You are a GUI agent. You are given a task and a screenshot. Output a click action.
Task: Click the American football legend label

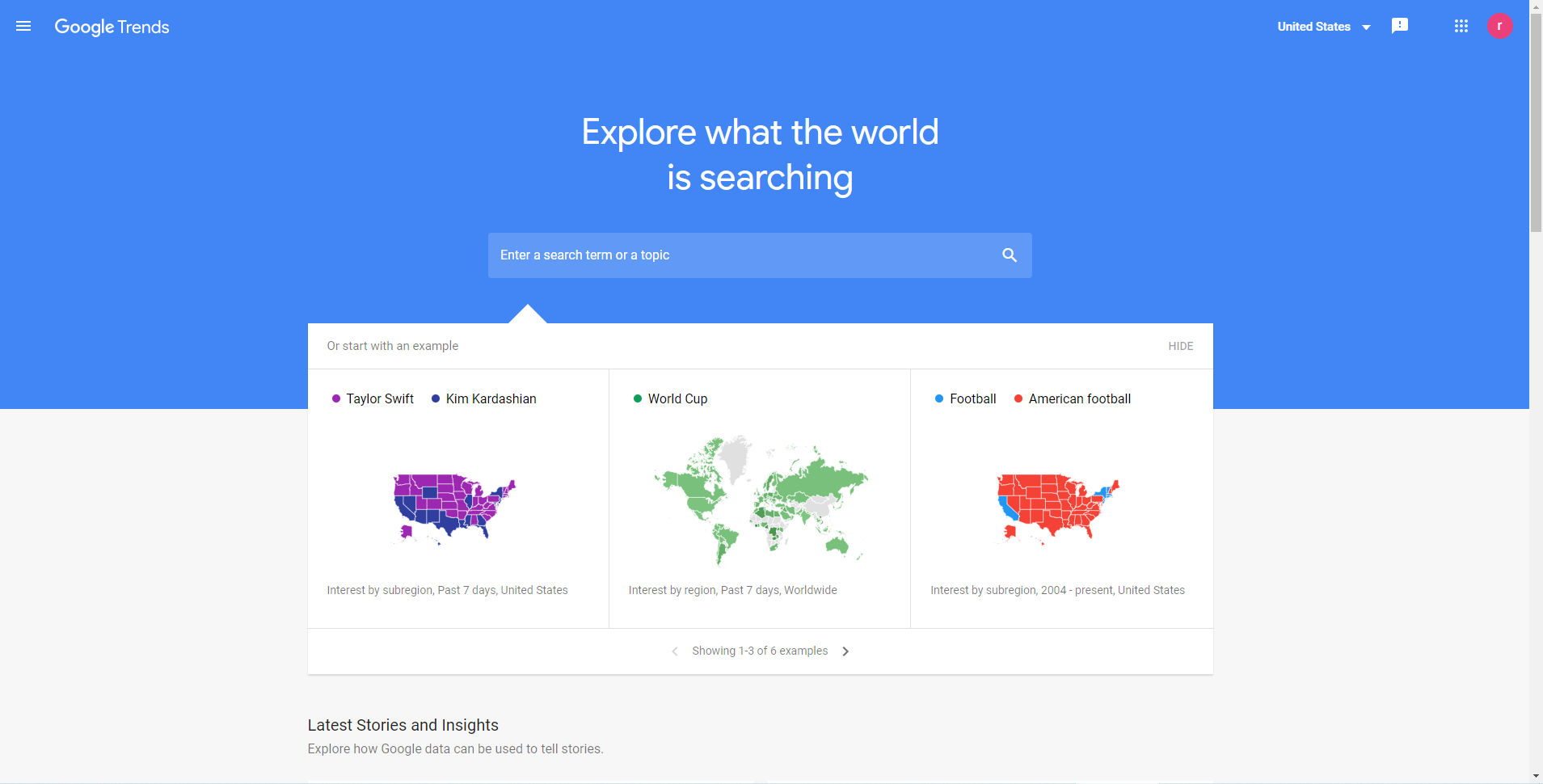point(1079,399)
